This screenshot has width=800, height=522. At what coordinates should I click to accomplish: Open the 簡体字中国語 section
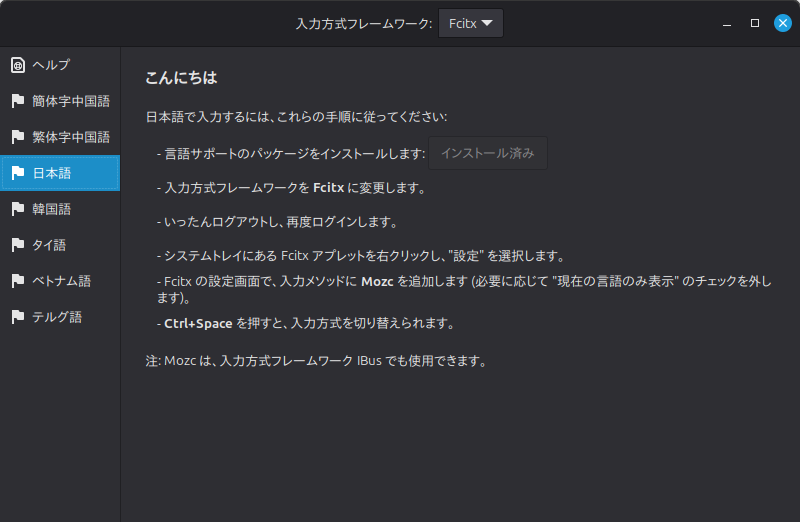click(x=70, y=101)
